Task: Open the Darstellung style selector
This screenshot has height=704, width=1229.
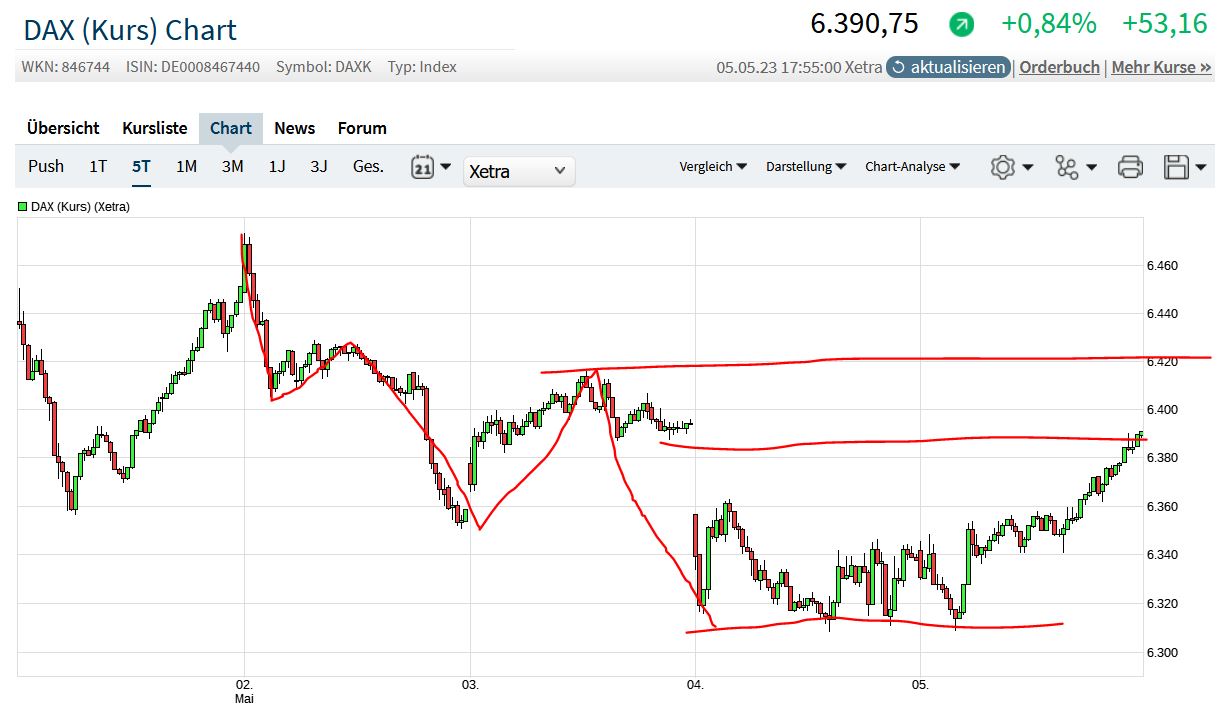Action: coord(806,167)
